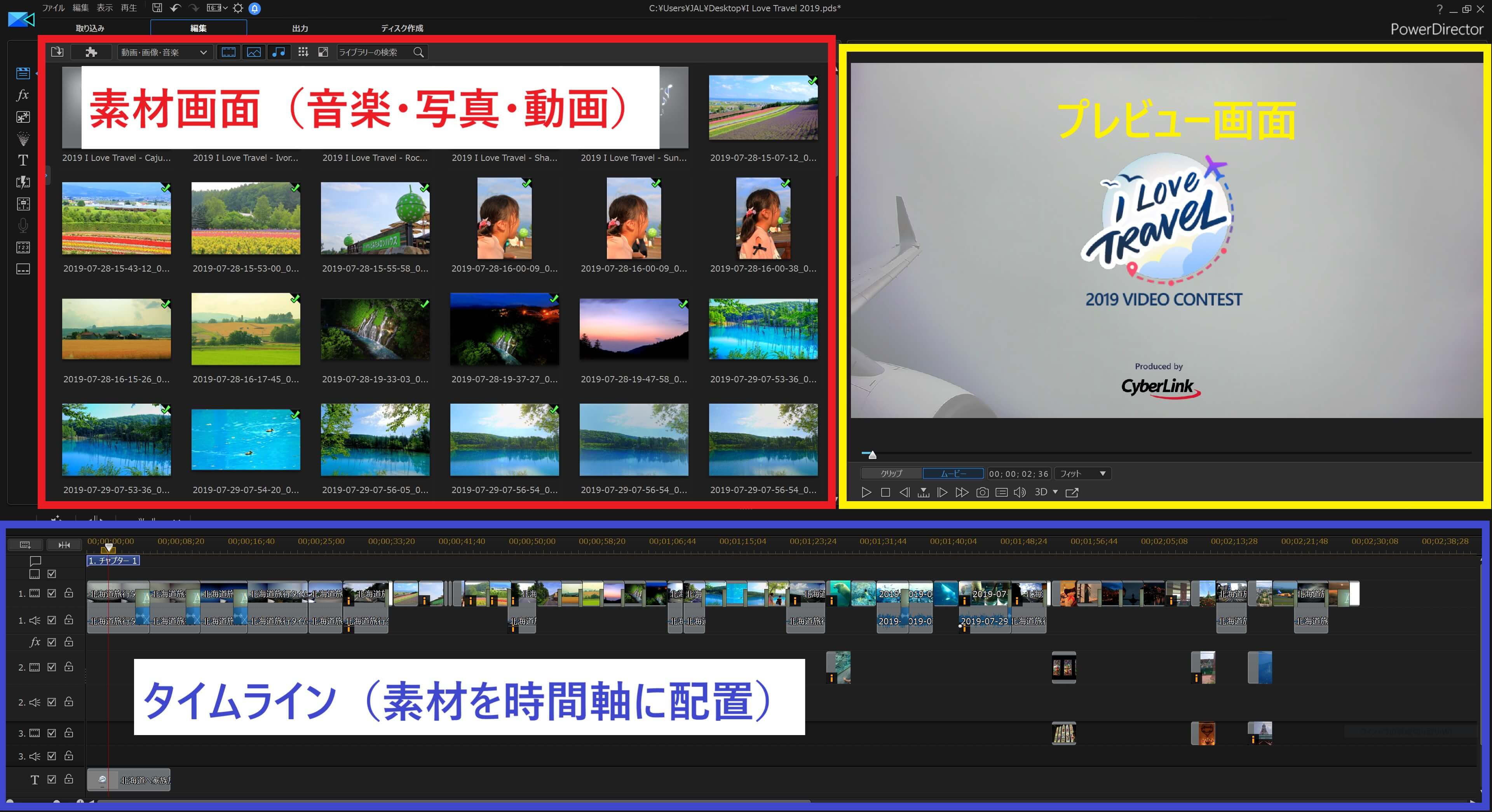
Task: Open the Audio Mixing Room icon
Action: point(23,204)
